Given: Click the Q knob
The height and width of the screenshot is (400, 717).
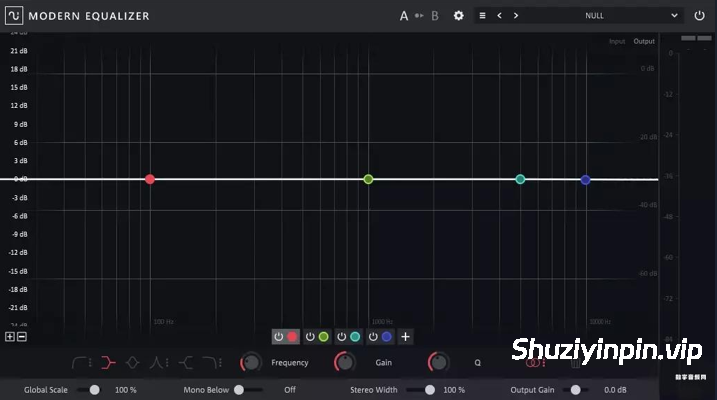Looking at the screenshot, I should pyautogui.click(x=439, y=362).
